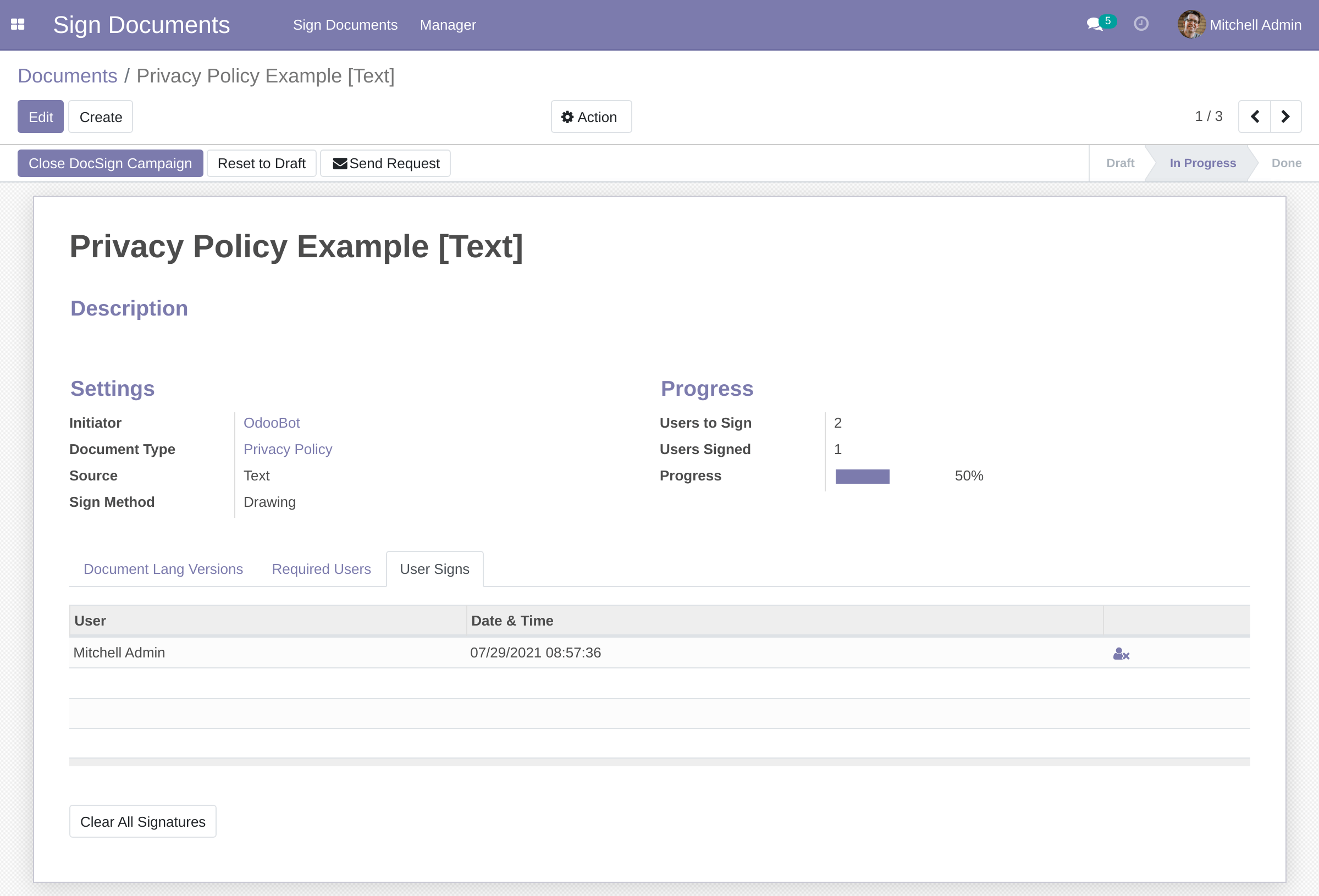The image size is (1319, 896).
Task: Open the apps grid menu icon
Action: point(18,24)
